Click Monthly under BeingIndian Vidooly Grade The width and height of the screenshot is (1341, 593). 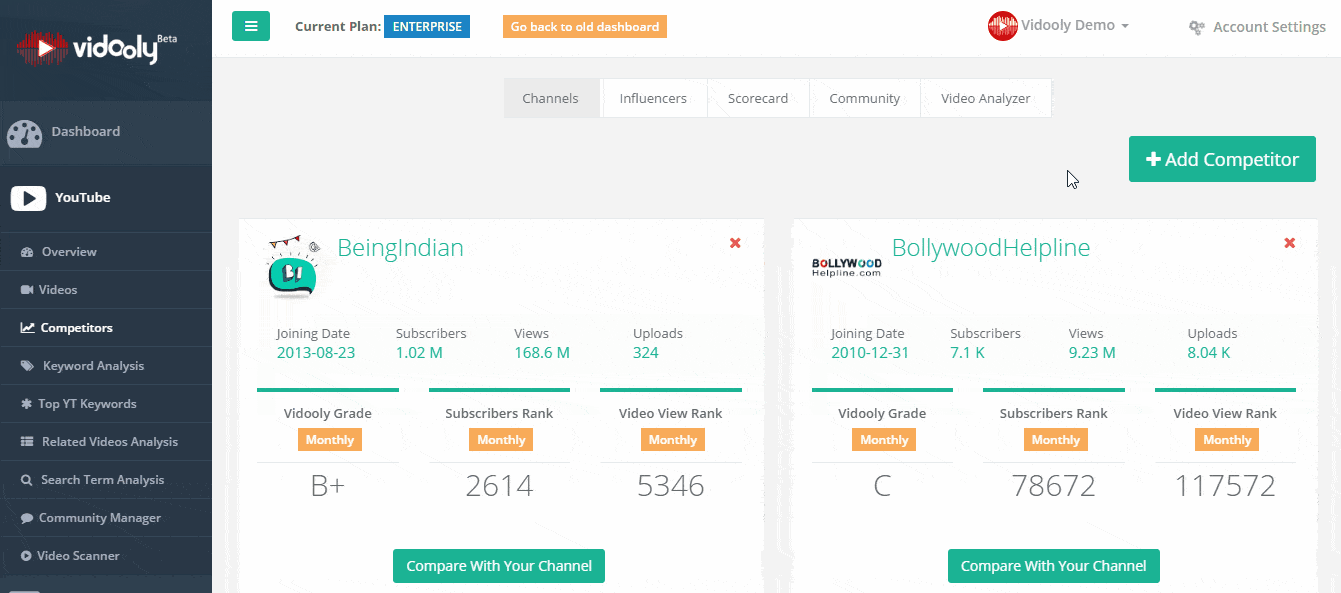click(x=330, y=440)
